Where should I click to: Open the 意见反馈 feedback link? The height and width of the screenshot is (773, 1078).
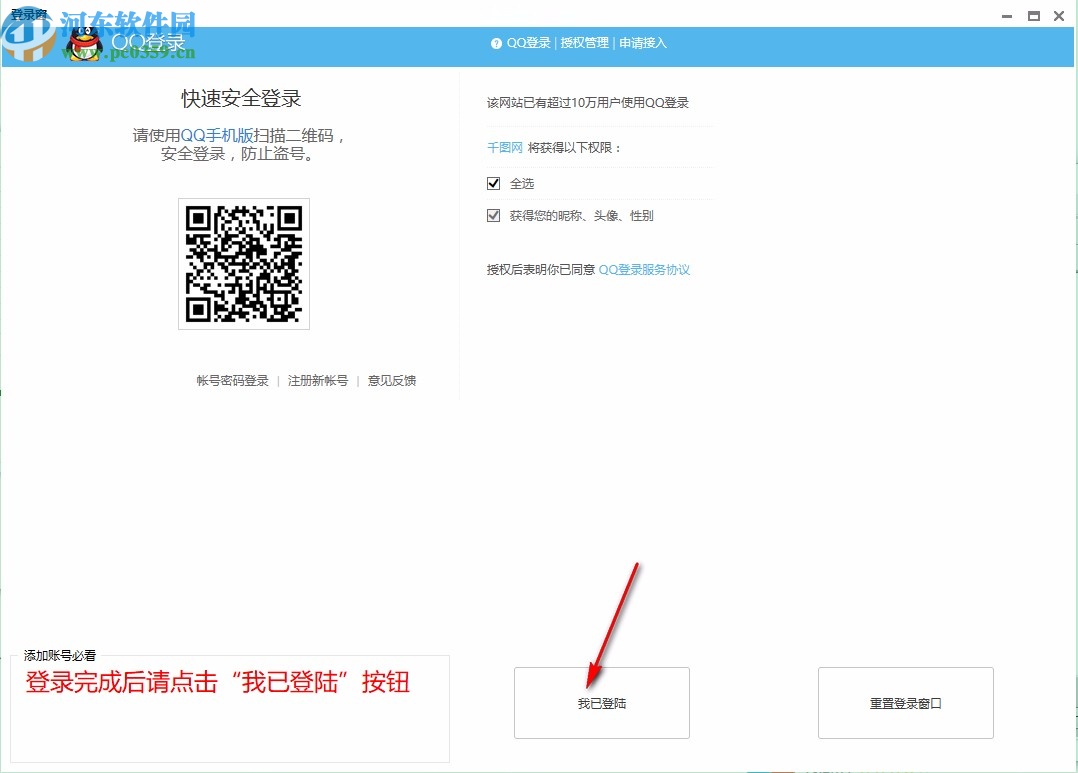pos(391,381)
